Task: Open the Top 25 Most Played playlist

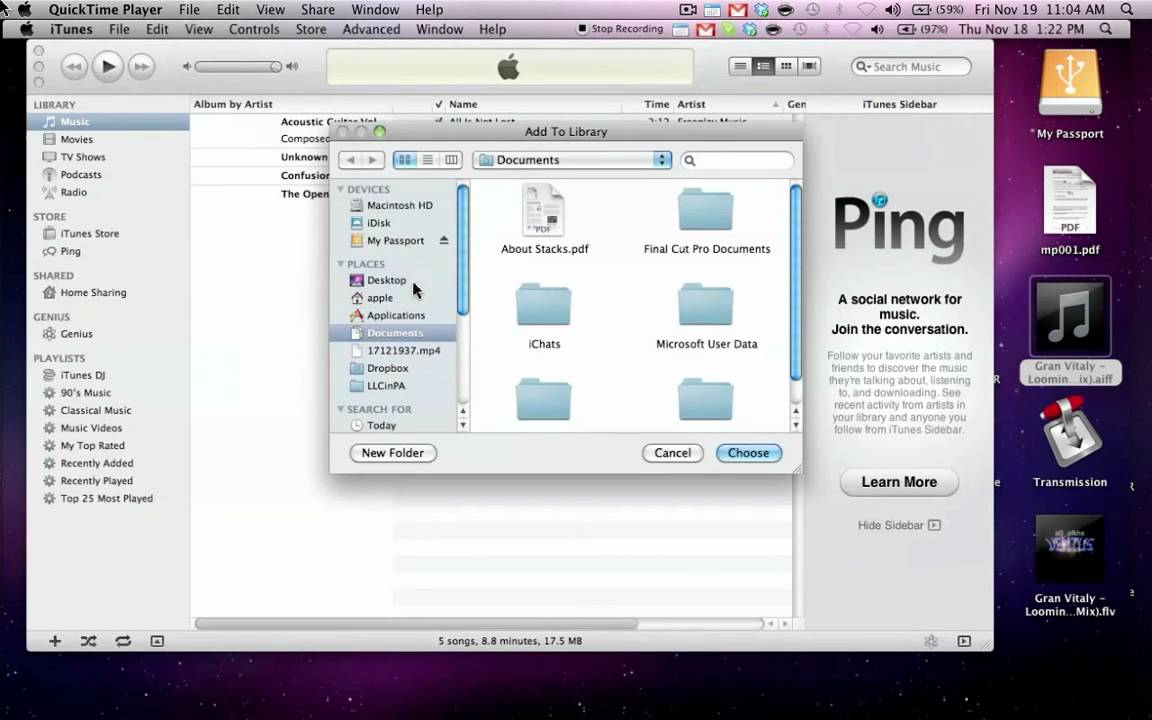Action: pyautogui.click(x=108, y=498)
